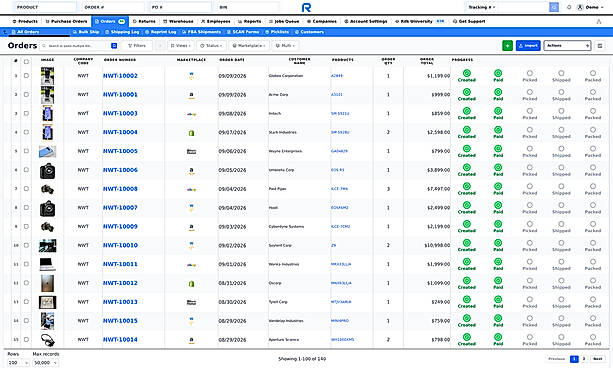Screen dimensions: 613x368
Task: Click the ORDER # search field at top
Action: (113, 7)
